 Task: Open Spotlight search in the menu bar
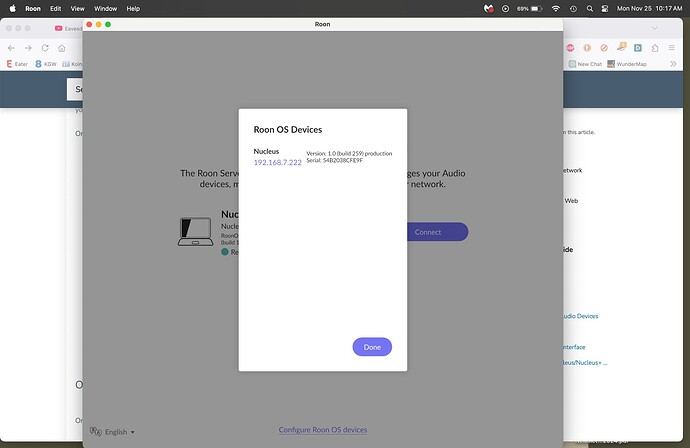pos(590,8)
